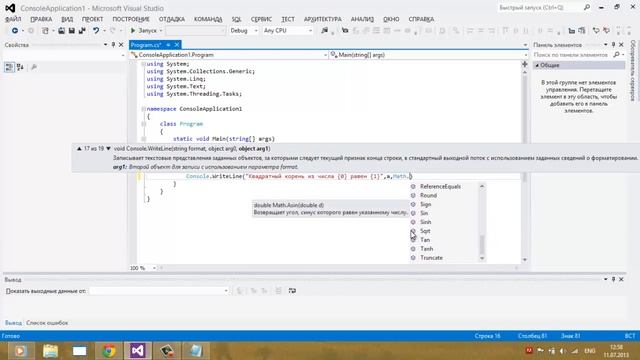The width and height of the screenshot is (640, 360).
Task: Open File Explorer from the Windows taskbar
Action: tap(50, 351)
